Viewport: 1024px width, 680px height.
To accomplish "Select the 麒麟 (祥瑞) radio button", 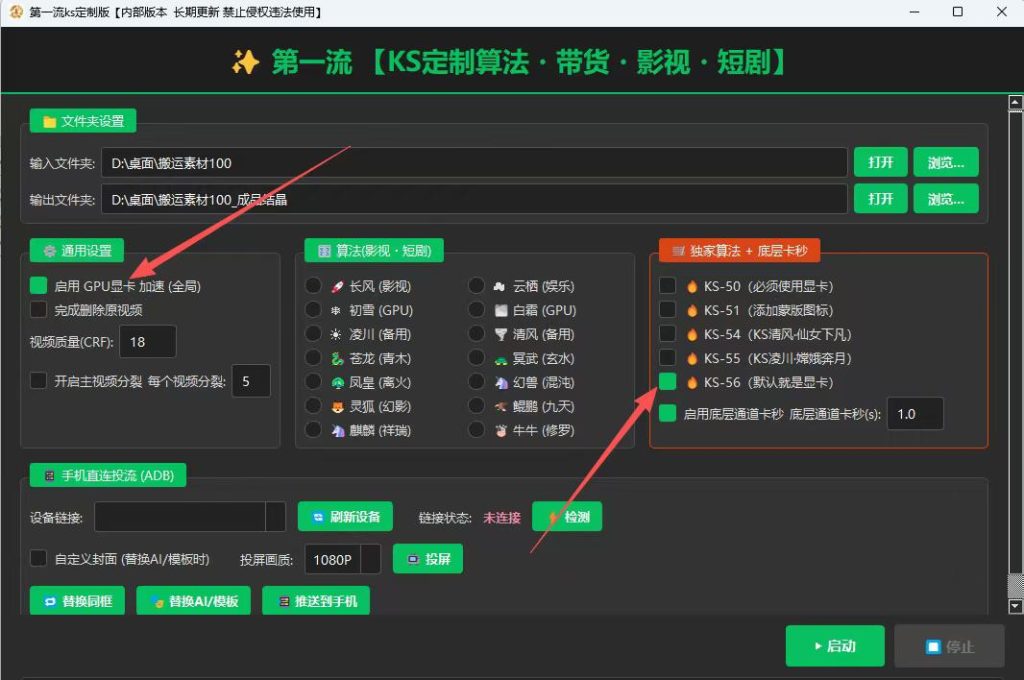I will click(313, 430).
